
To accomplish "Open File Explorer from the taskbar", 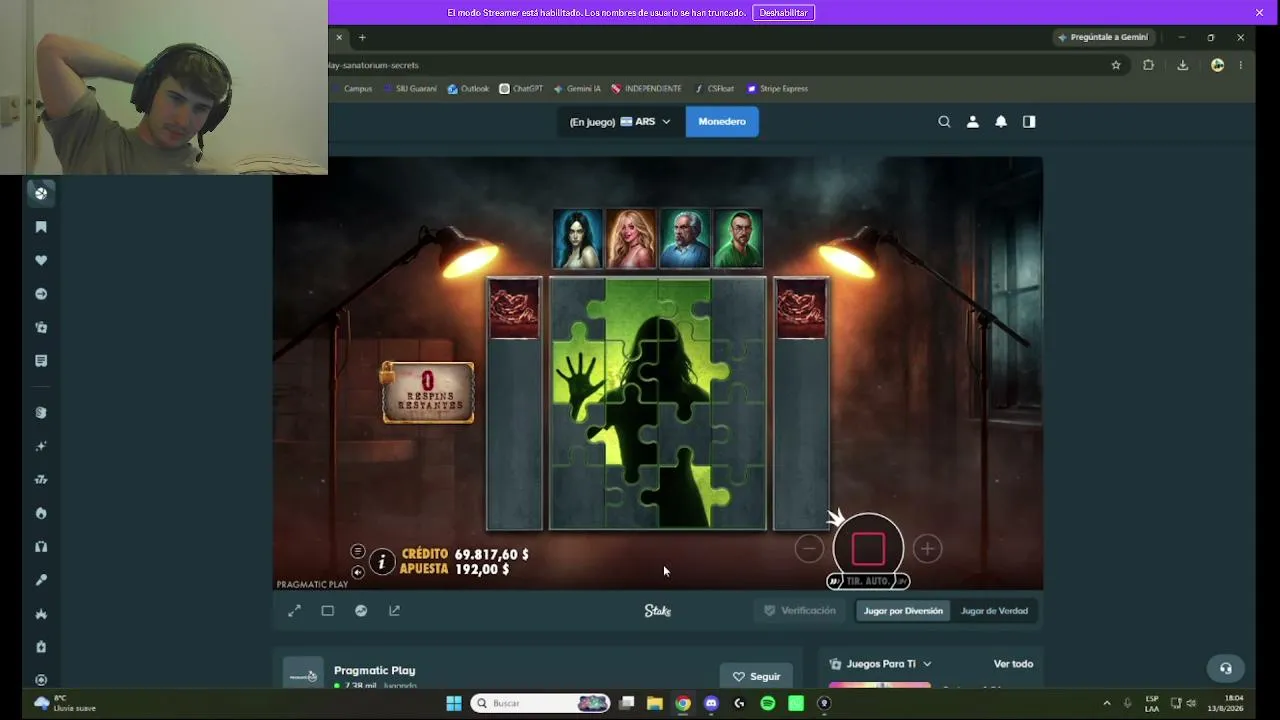I will 654,703.
